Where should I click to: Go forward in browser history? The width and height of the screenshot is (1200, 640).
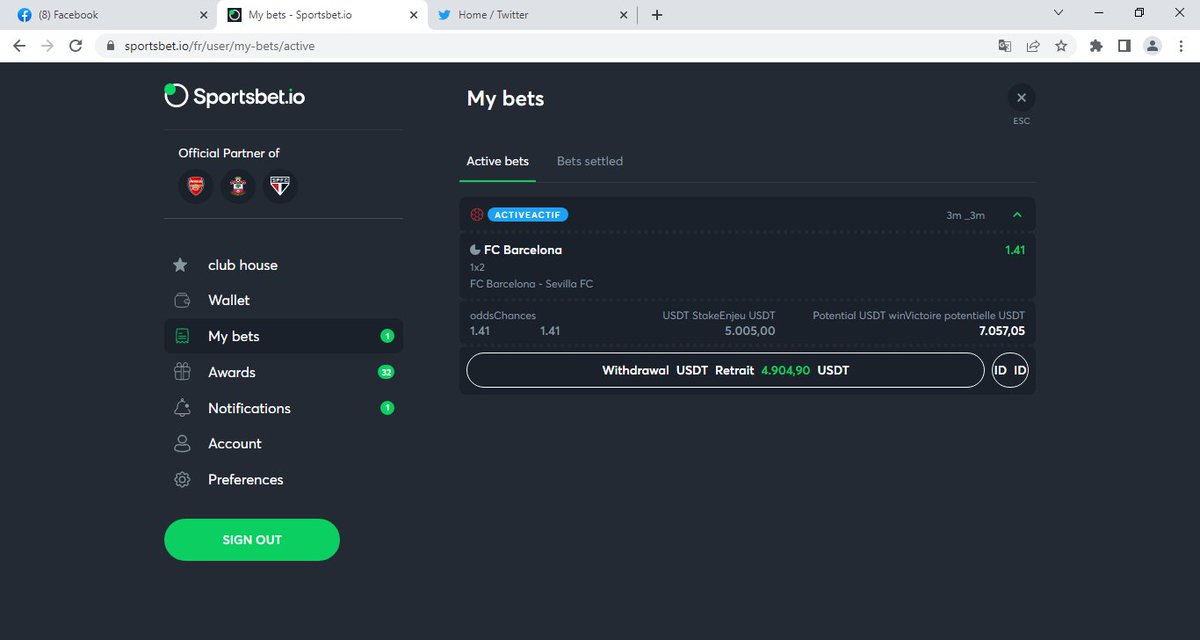(x=47, y=45)
